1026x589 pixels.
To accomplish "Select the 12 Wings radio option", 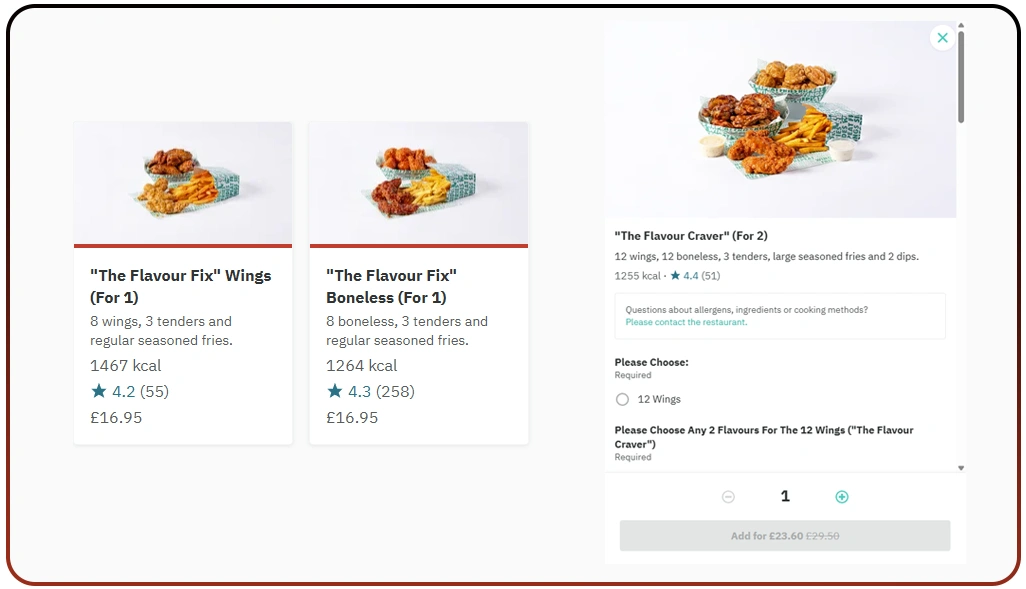I will (622, 399).
